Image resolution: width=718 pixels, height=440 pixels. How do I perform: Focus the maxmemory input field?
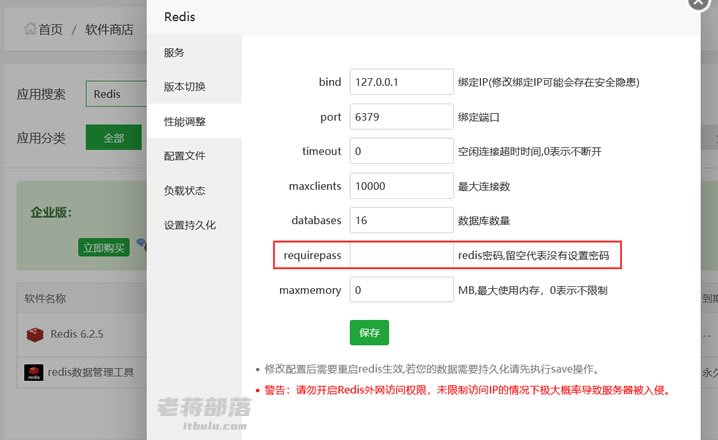click(402, 290)
